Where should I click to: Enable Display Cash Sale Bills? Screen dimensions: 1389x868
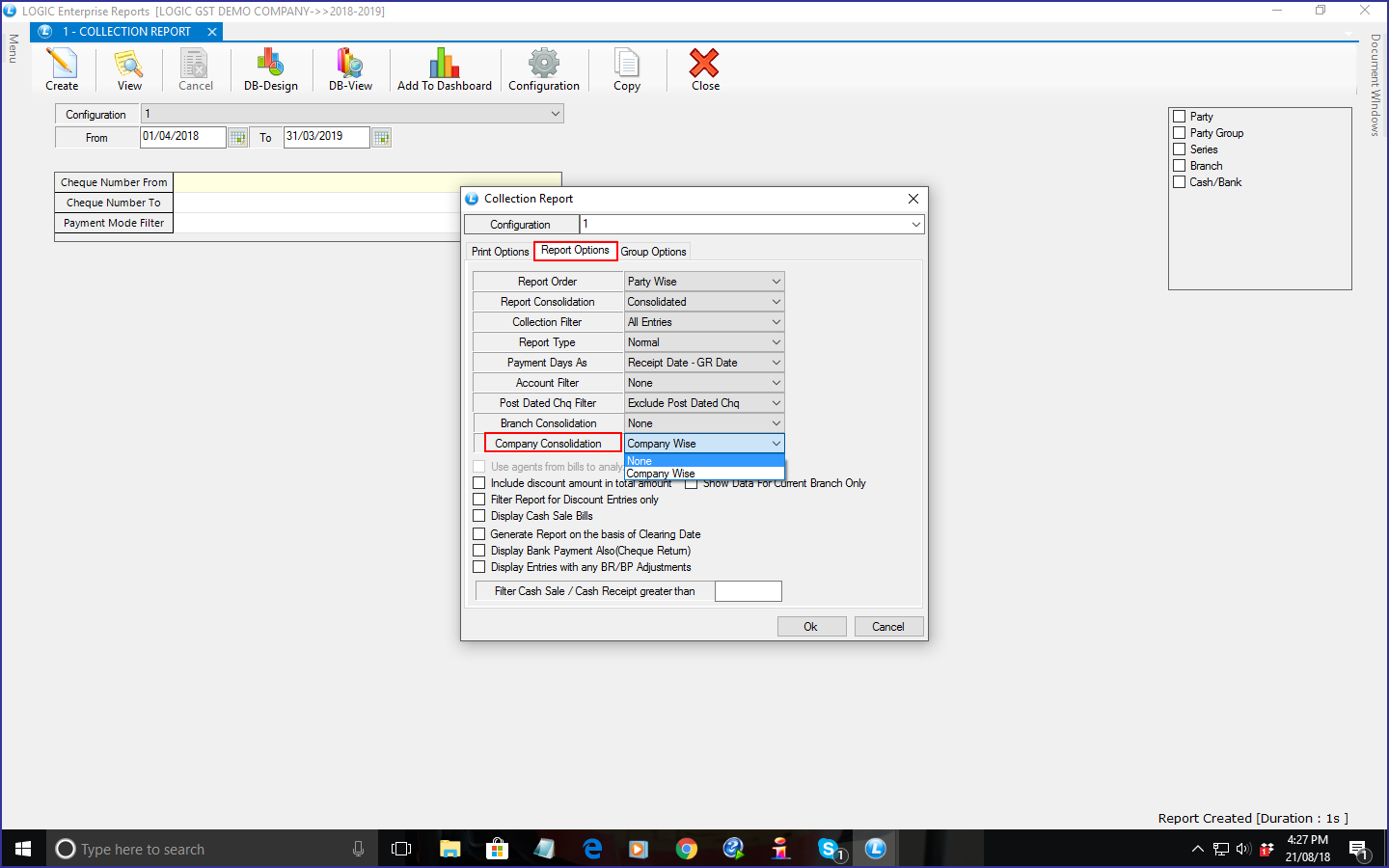point(479,516)
